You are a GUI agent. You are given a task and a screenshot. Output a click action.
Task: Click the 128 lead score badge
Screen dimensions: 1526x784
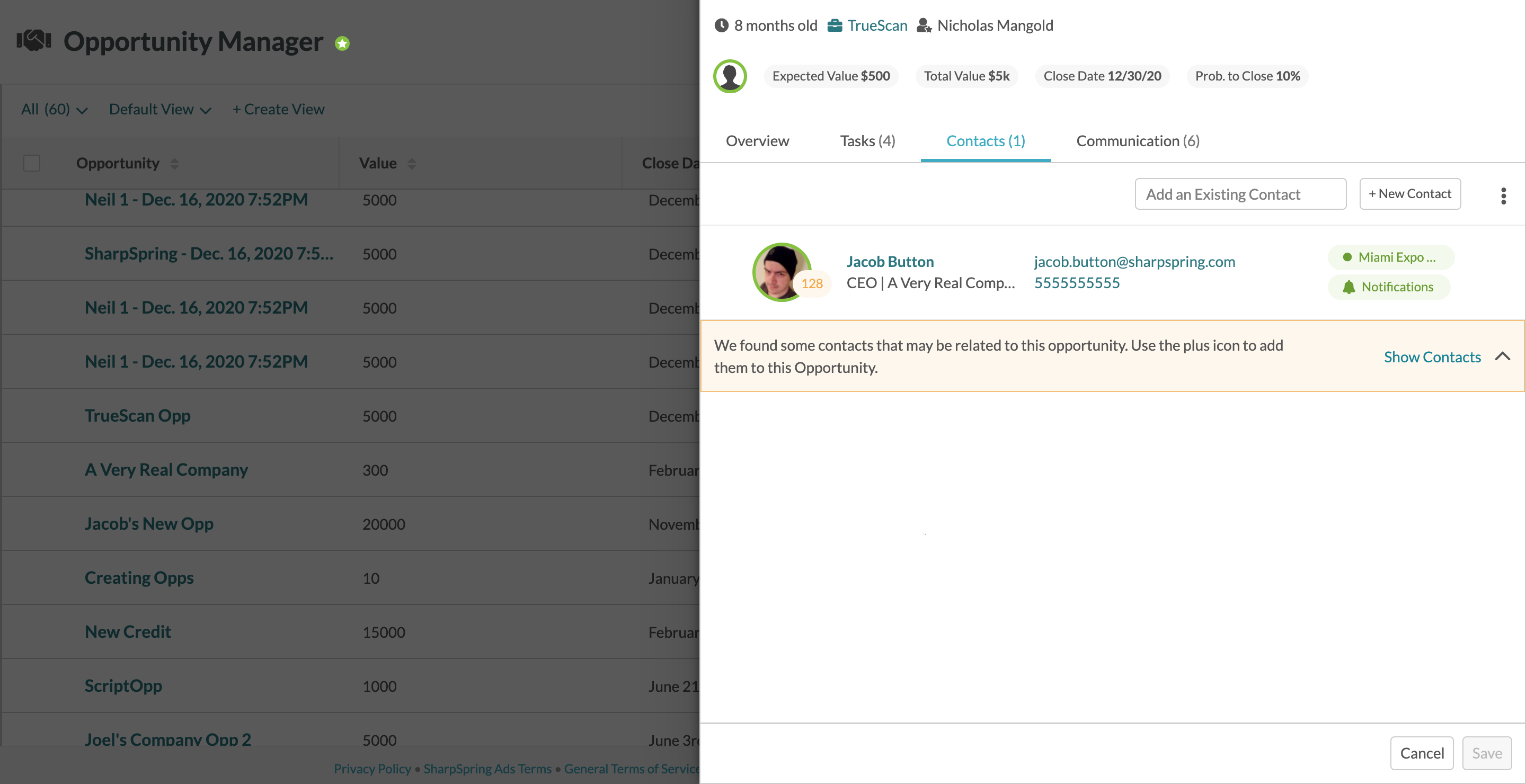(812, 283)
